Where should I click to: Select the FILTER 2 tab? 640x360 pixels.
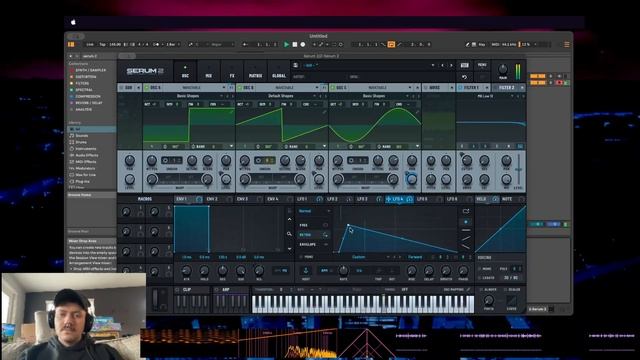[506, 88]
